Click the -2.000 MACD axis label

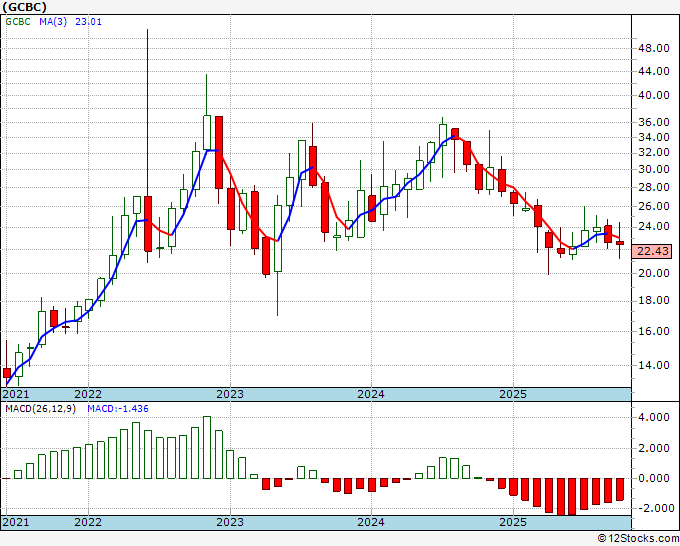[652, 508]
